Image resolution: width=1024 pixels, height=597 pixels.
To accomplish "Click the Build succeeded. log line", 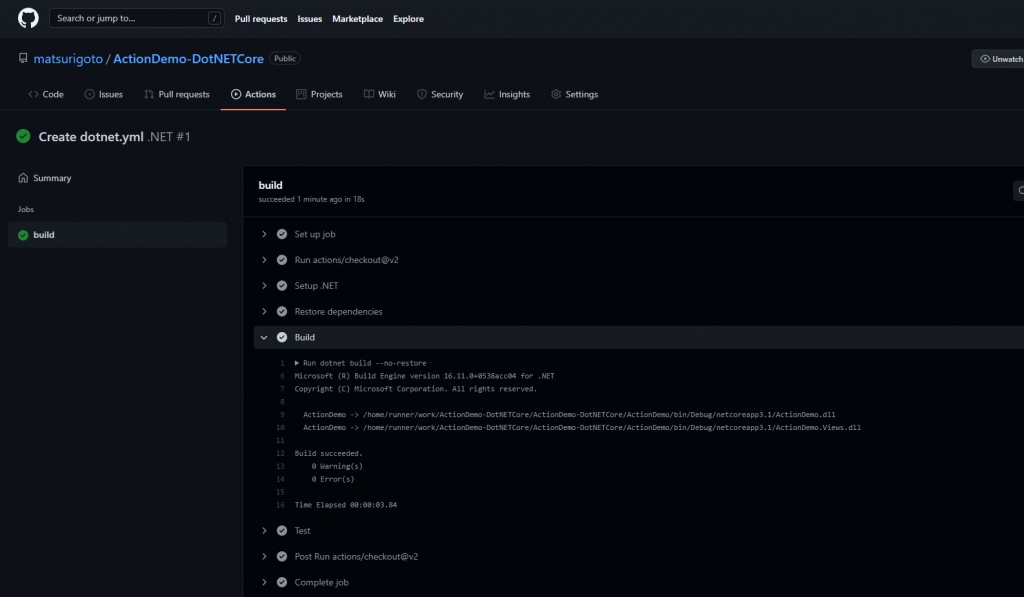I will pyautogui.click(x=328, y=453).
